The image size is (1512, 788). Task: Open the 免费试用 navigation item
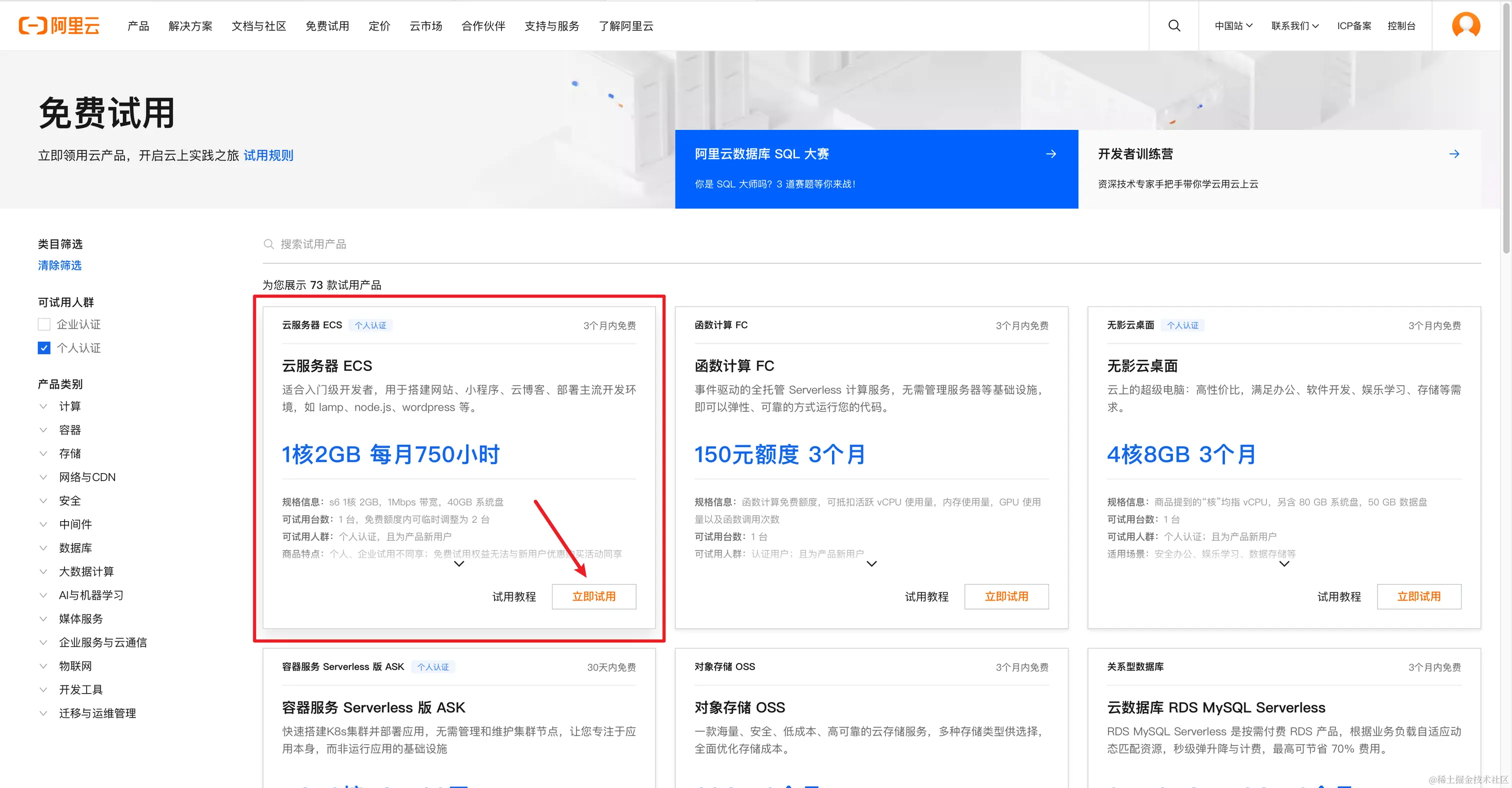(327, 26)
